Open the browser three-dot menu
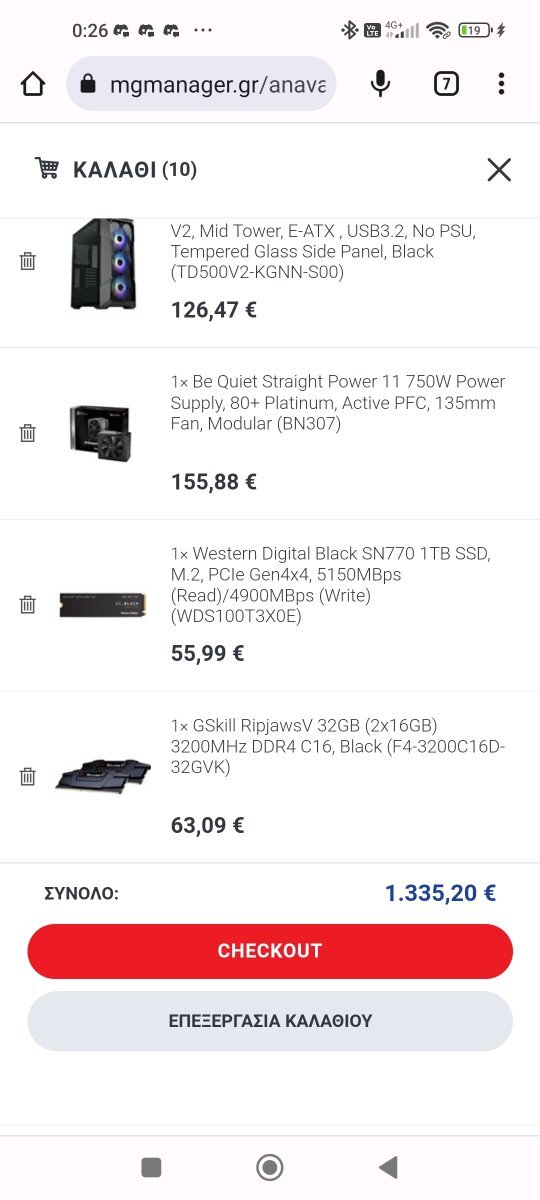540x1200 pixels. (501, 84)
